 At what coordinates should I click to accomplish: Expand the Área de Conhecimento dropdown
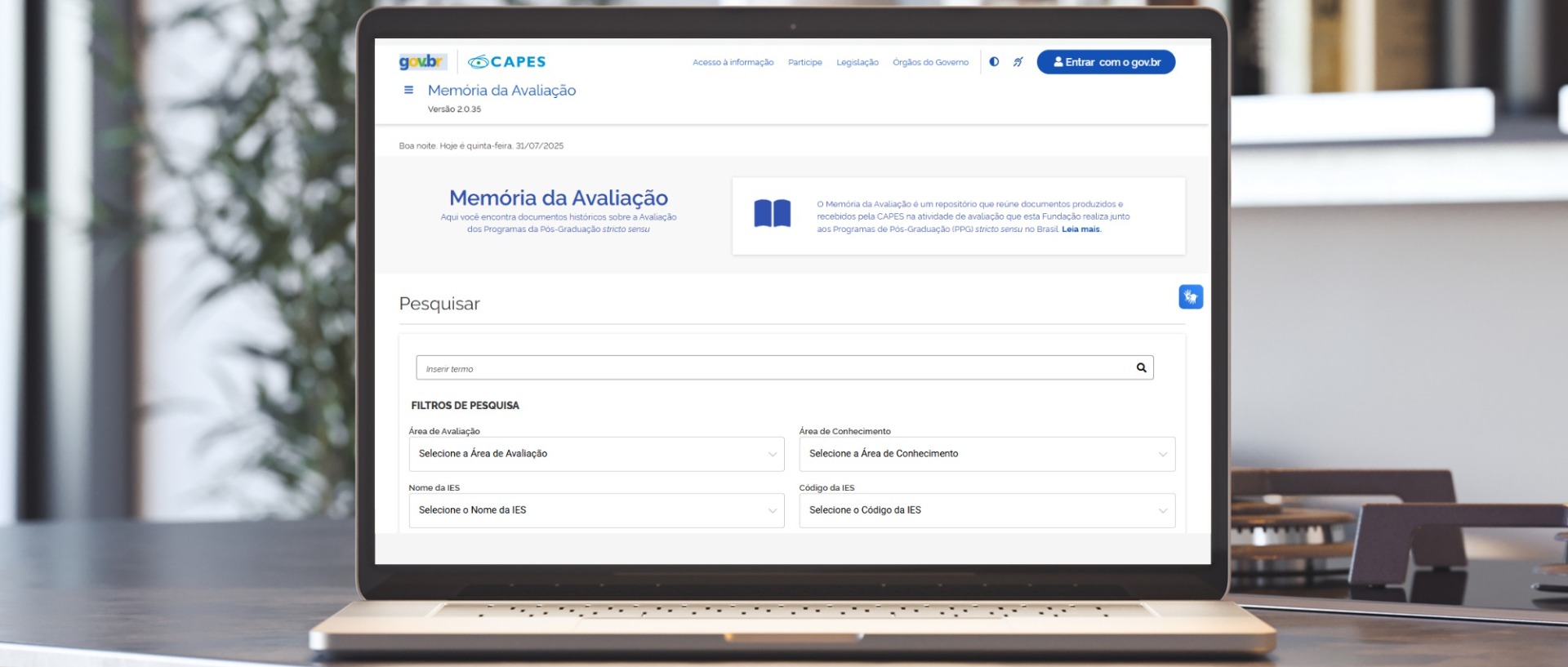coord(987,454)
